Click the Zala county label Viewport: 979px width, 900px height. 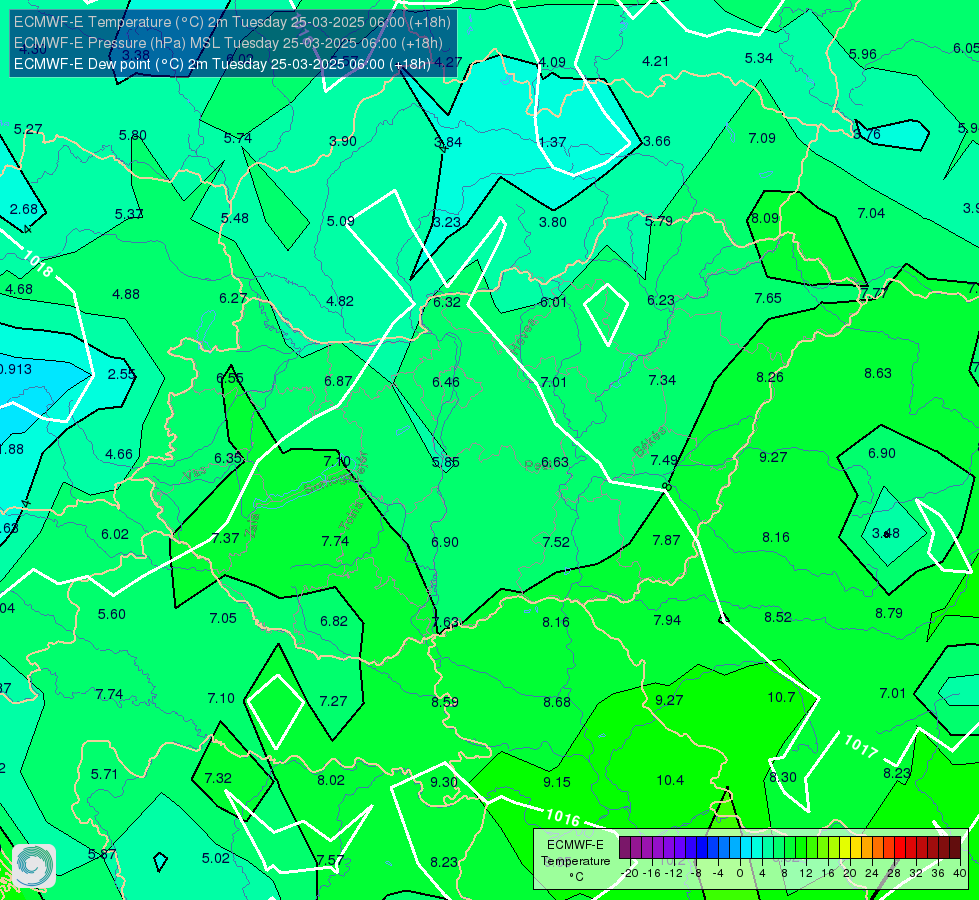tap(252, 524)
